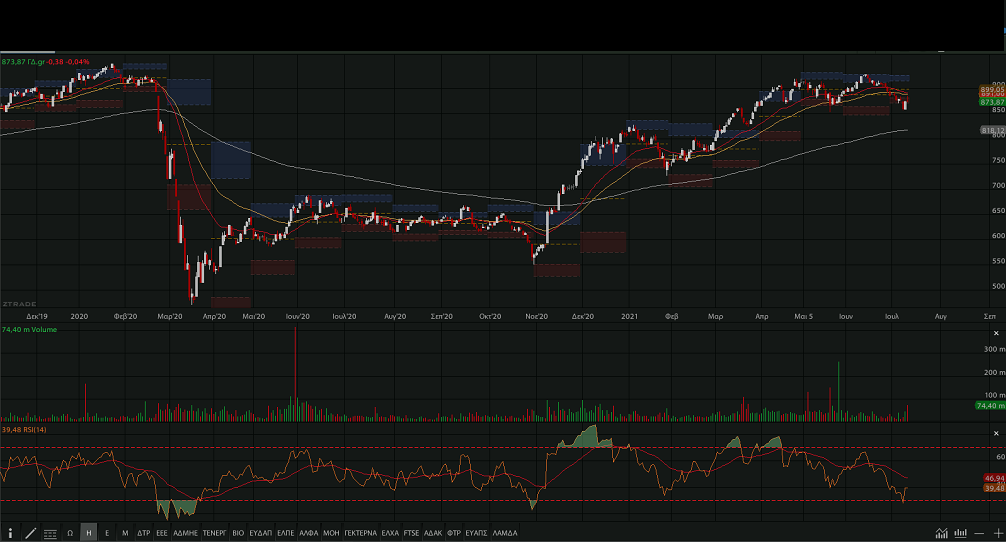Click the info icon in bottom toolbar

pyautogui.click(x=11, y=534)
